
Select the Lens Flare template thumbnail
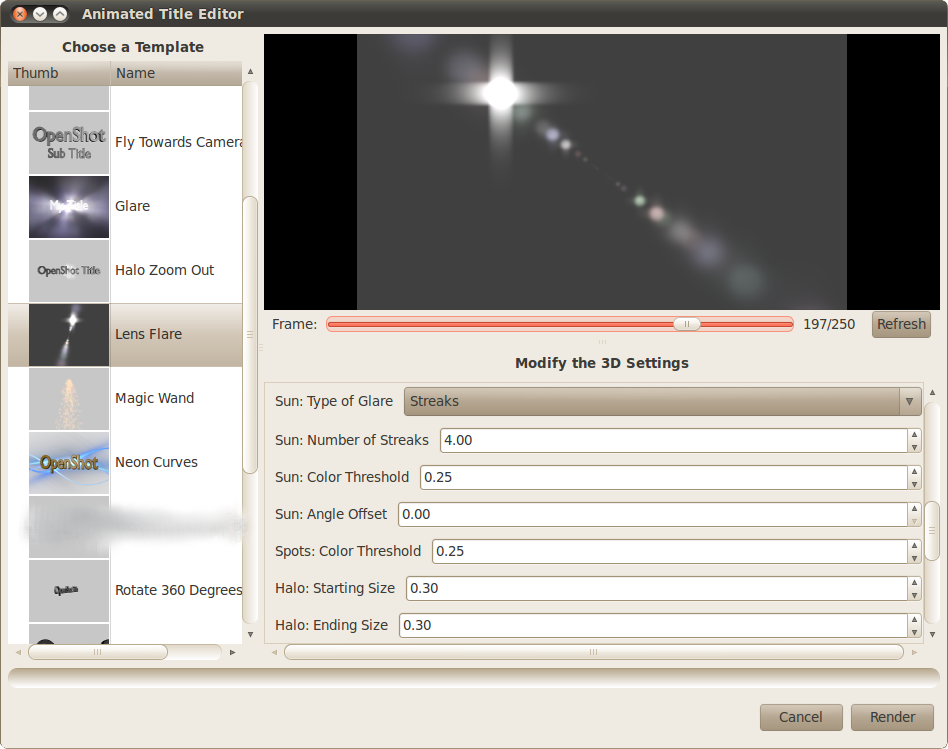(68, 335)
